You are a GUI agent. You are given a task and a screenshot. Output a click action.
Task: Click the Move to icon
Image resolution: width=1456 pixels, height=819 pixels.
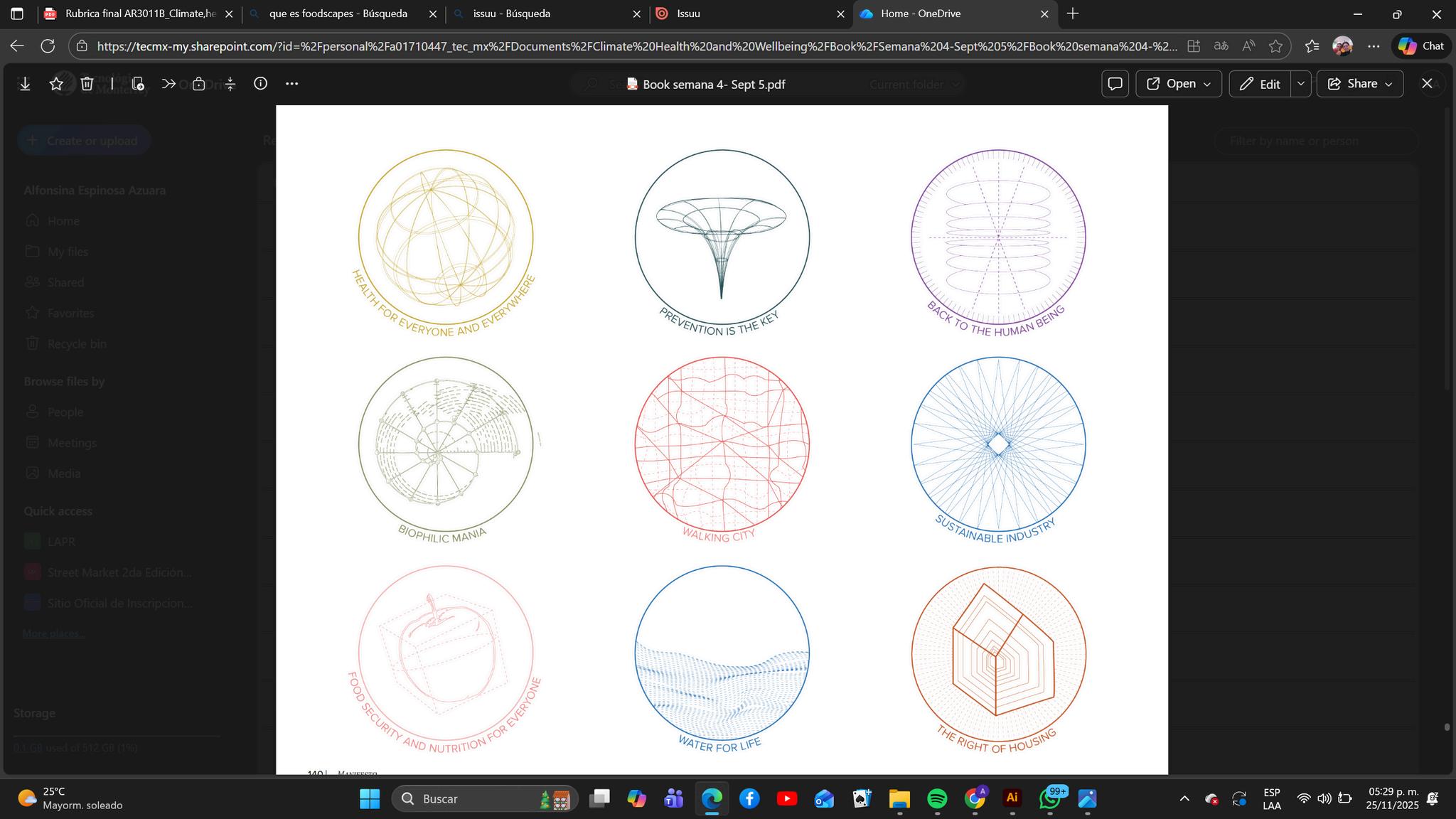pos(168,84)
